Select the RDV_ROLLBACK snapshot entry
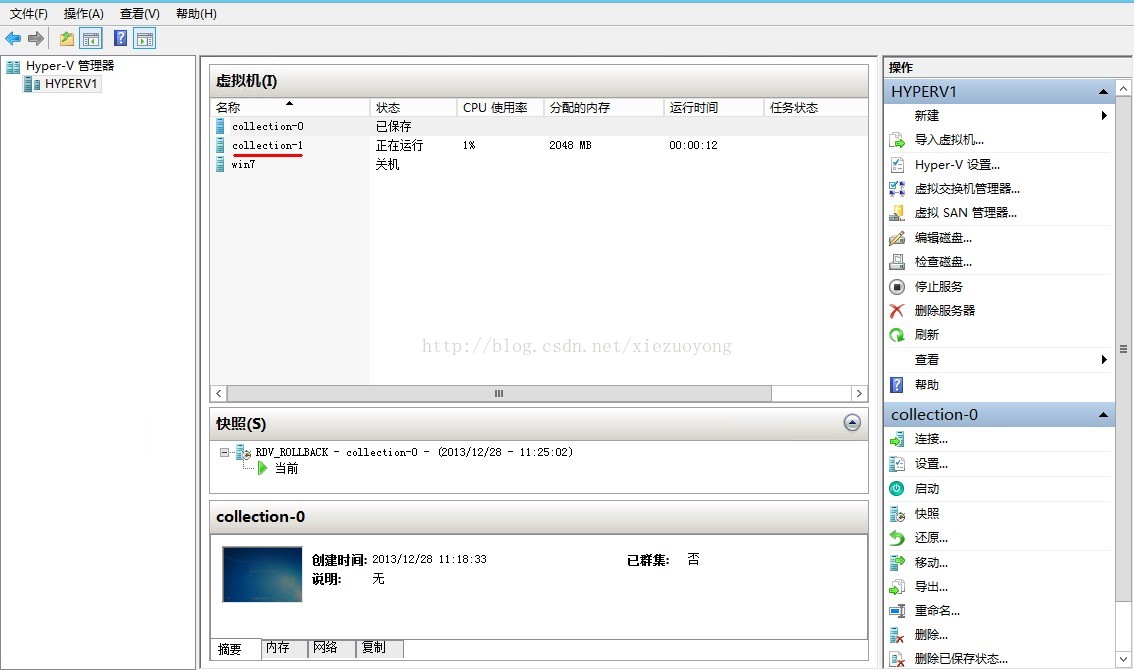Viewport: 1134px width, 670px height. click(x=414, y=452)
